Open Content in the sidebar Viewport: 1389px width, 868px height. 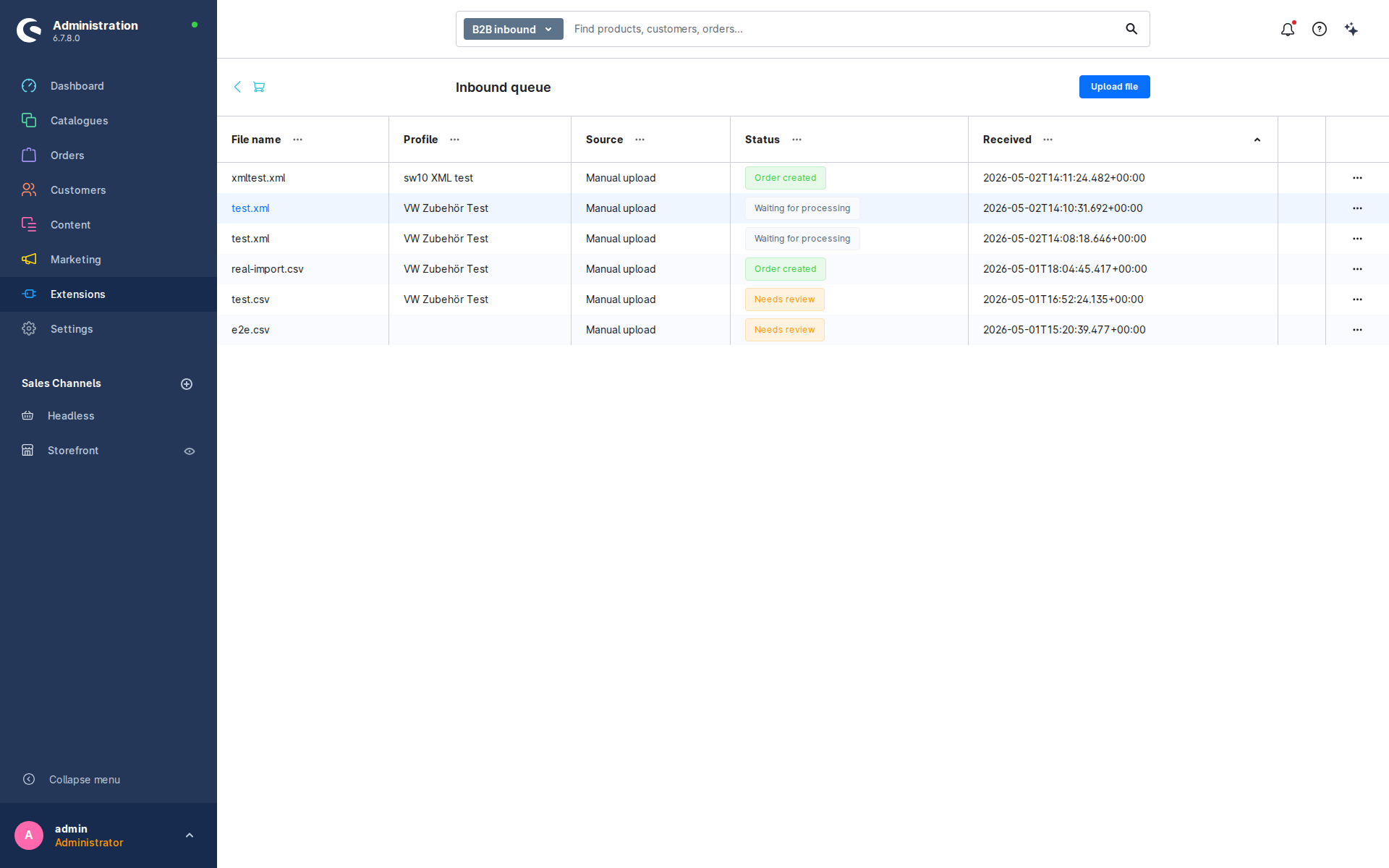109,225
